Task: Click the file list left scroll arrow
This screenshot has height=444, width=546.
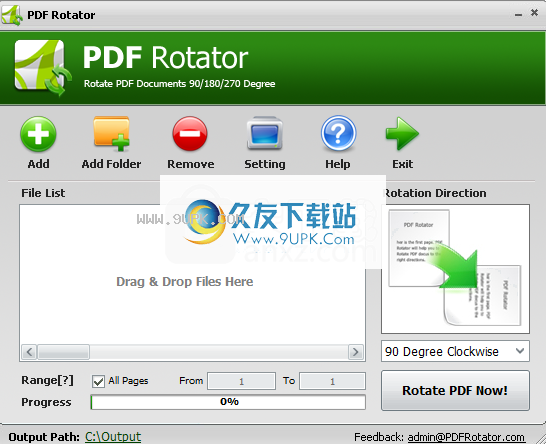Action: (29, 352)
